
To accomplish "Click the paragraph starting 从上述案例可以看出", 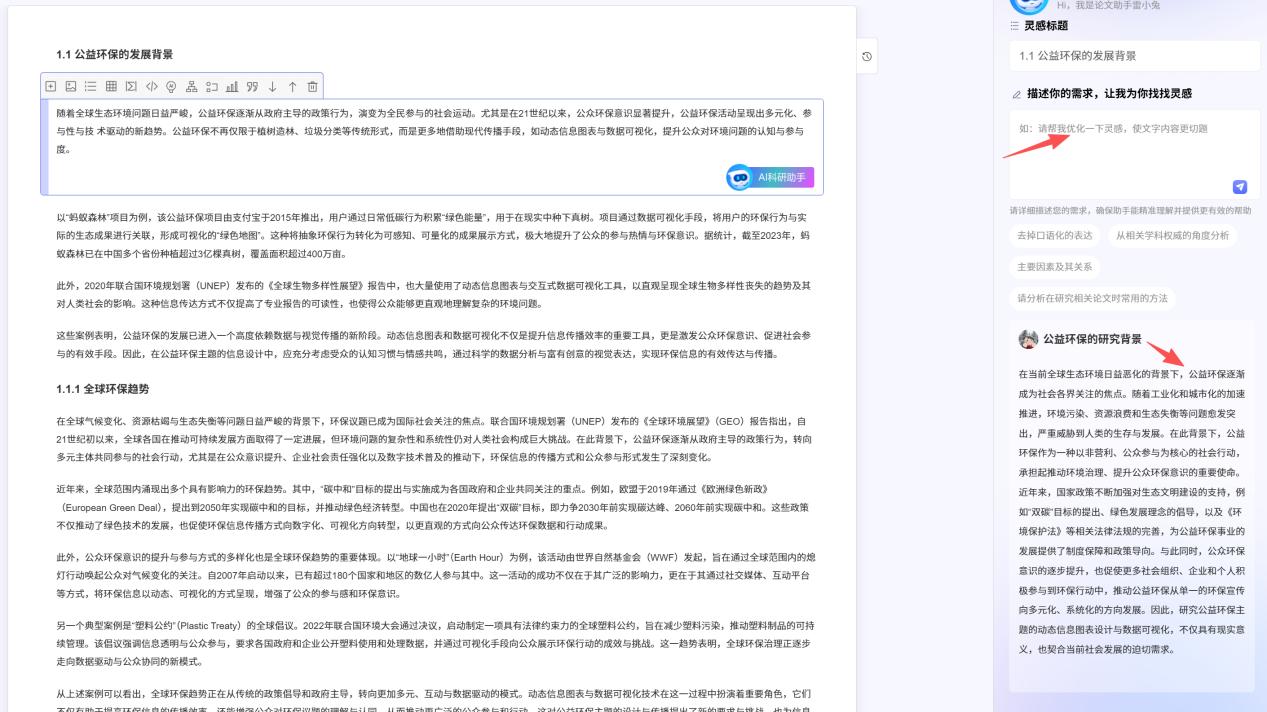I will (434, 701).
